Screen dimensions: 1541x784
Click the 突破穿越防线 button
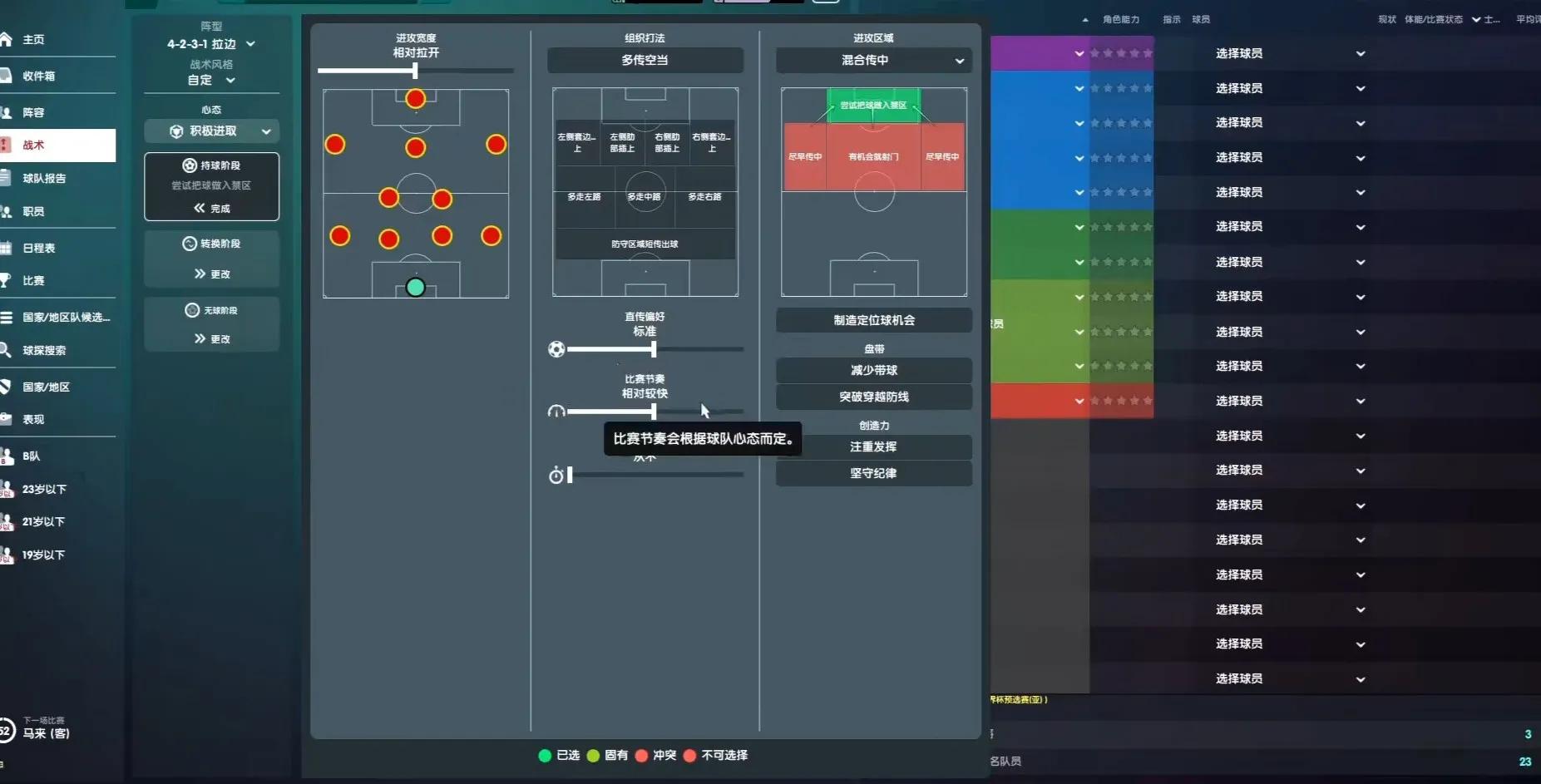tap(874, 397)
